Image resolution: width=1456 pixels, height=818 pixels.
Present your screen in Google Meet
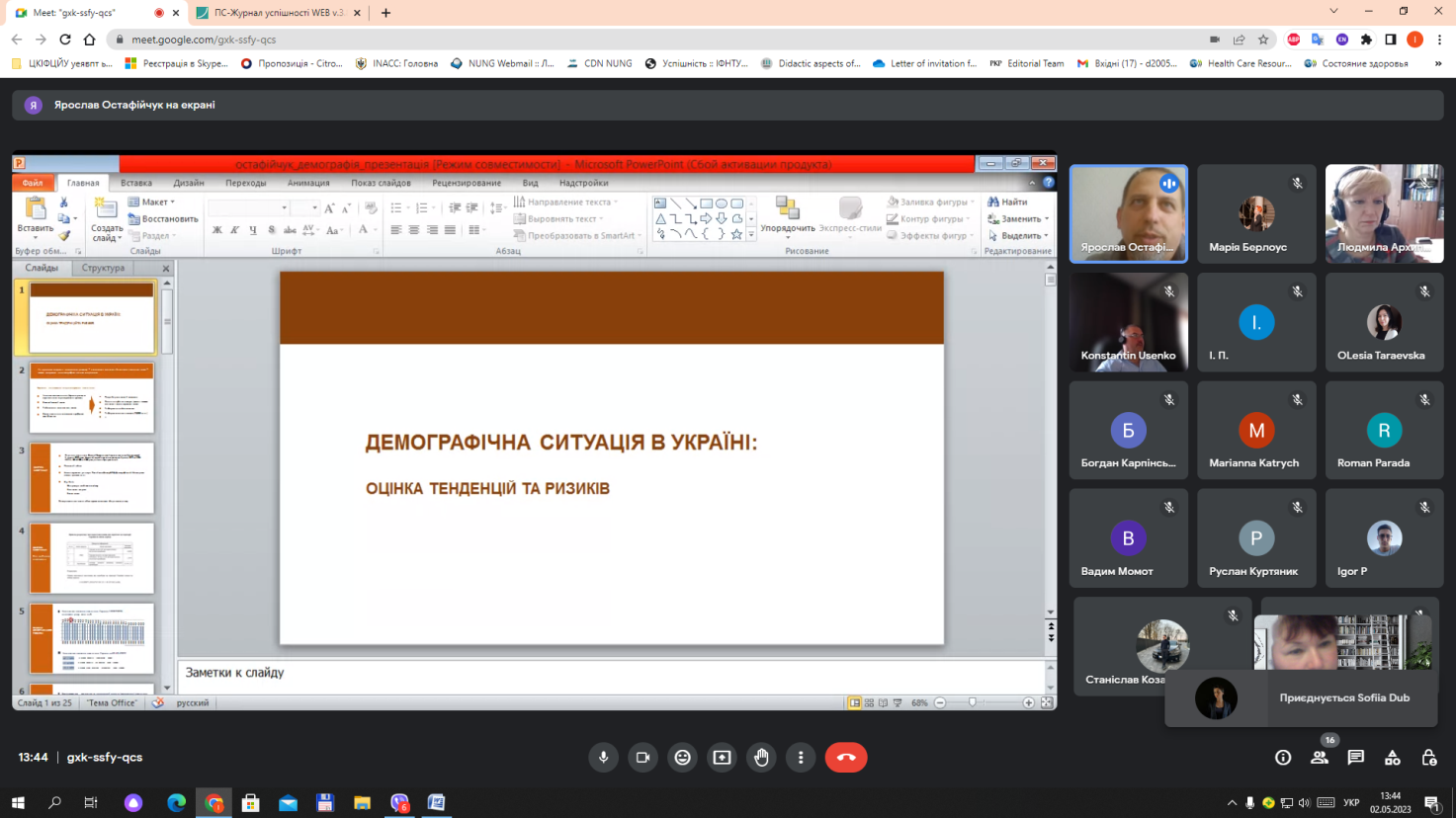click(721, 757)
